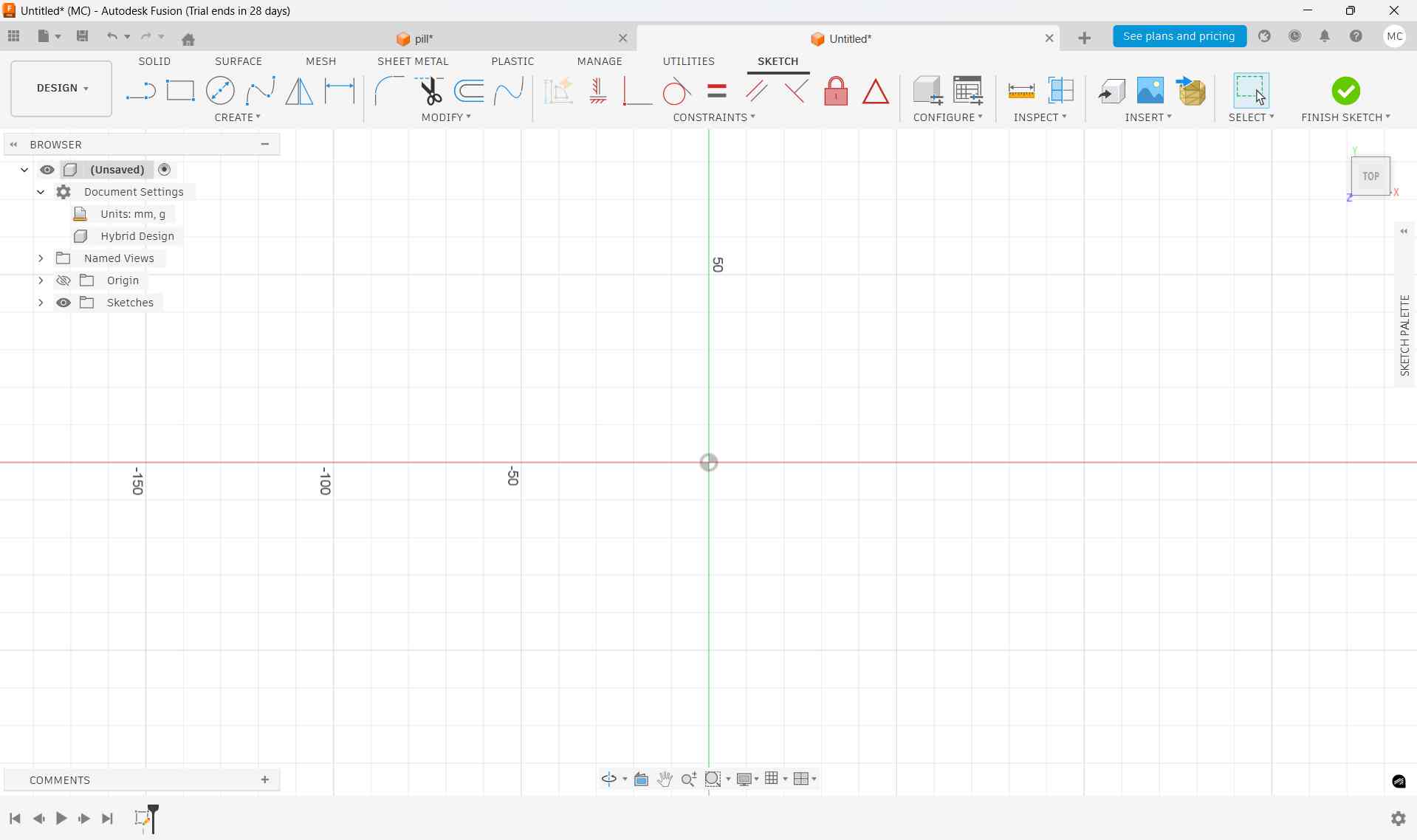
Task: Open the CONSTRAINTS dropdown menu
Action: pos(714,117)
